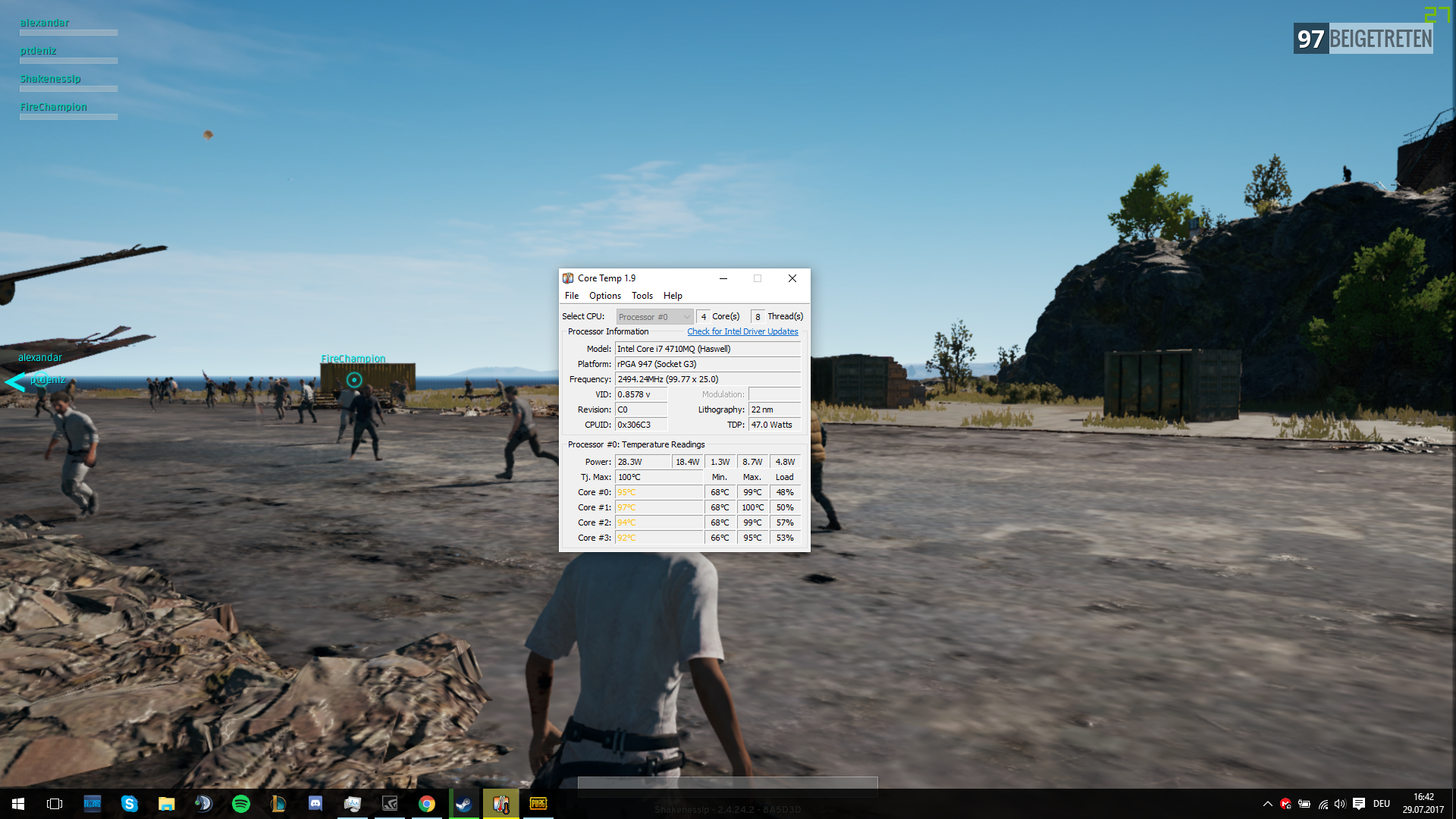Open Skype from the taskbar
Screen dimensions: 1456x819
click(x=130, y=804)
